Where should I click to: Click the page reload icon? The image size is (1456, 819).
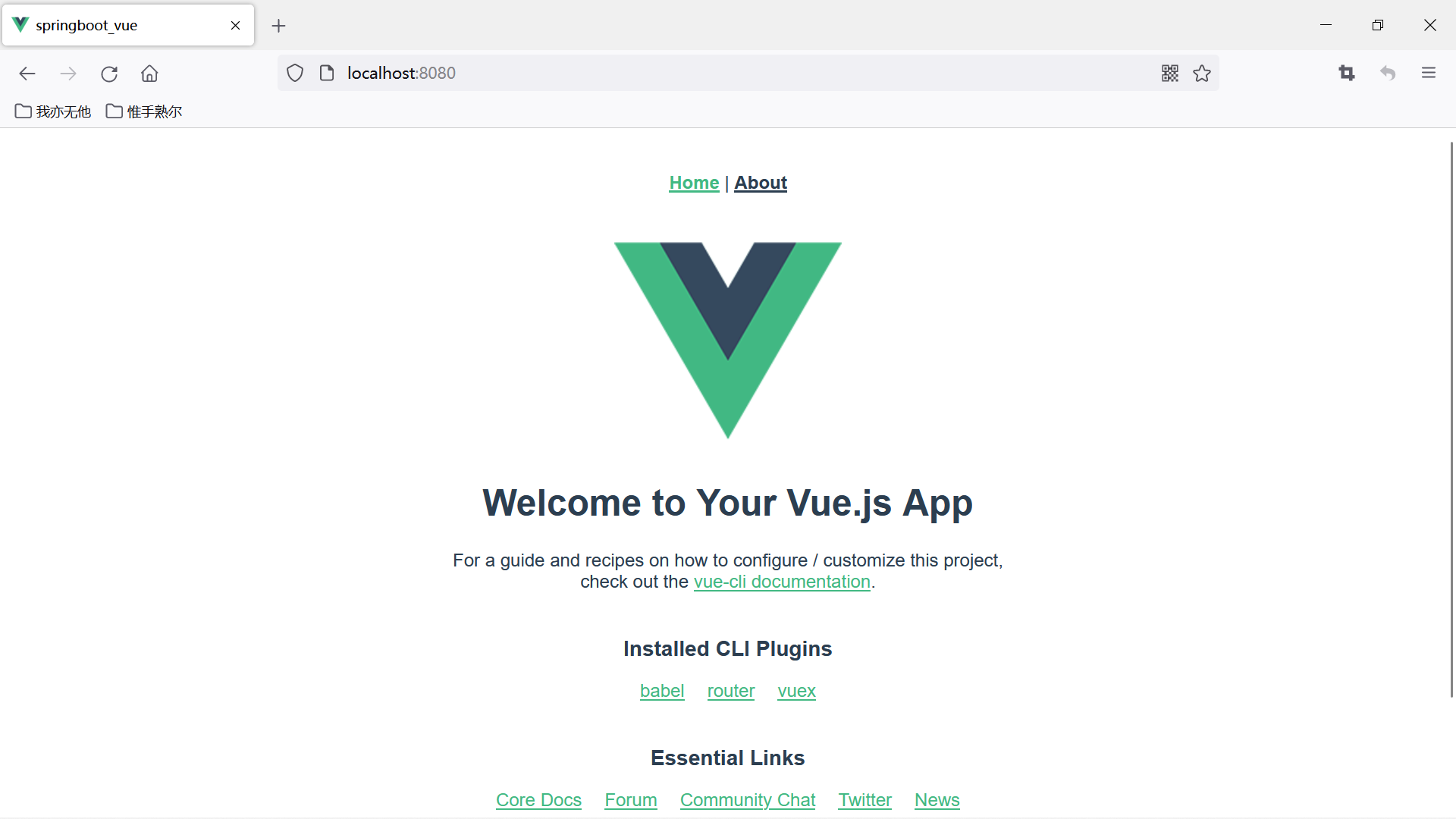(x=109, y=73)
